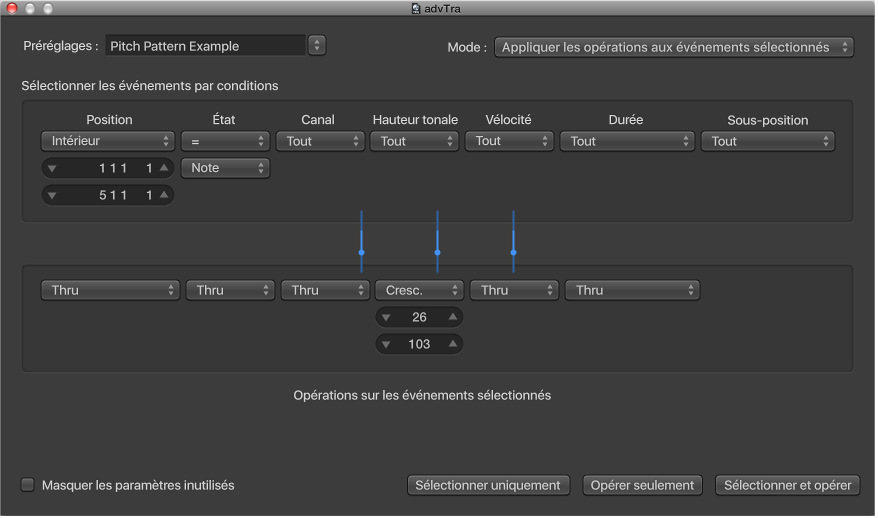878x518 pixels.
Task: Enable Masquer les paramètres inutilisés checkbox
Action: (x=28, y=485)
